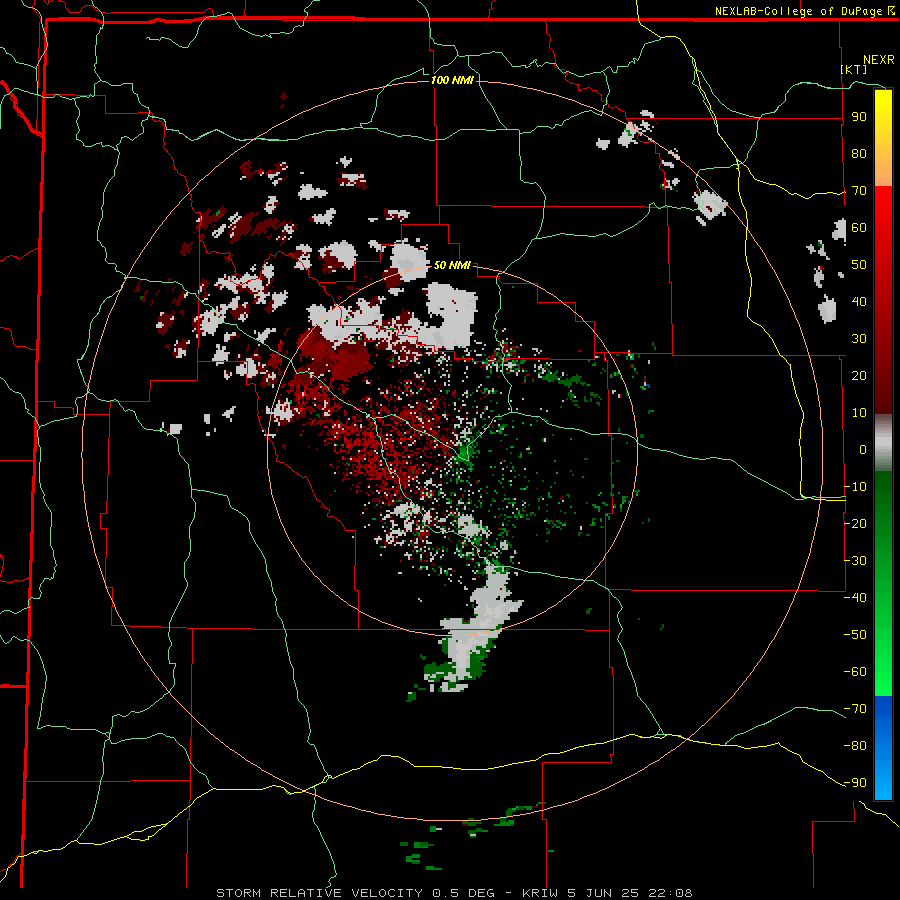Select the blue segment near -80

883,746
